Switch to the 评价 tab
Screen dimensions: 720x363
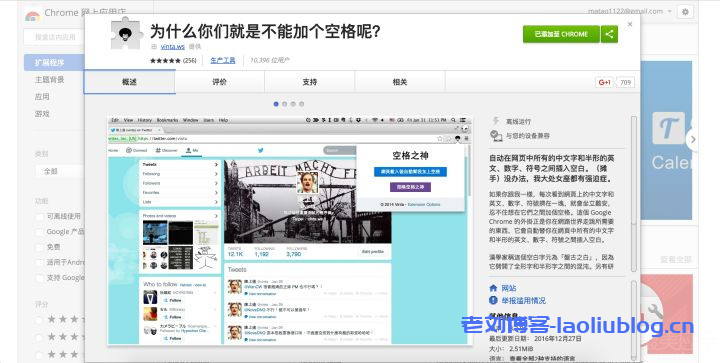[x=219, y=82]
